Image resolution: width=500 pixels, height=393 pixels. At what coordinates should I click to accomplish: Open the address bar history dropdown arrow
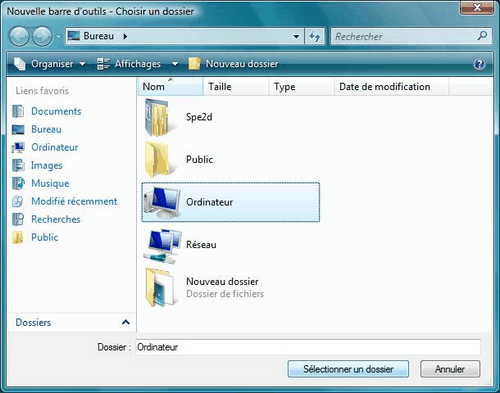pyautogui.click(x=296, y=36)
